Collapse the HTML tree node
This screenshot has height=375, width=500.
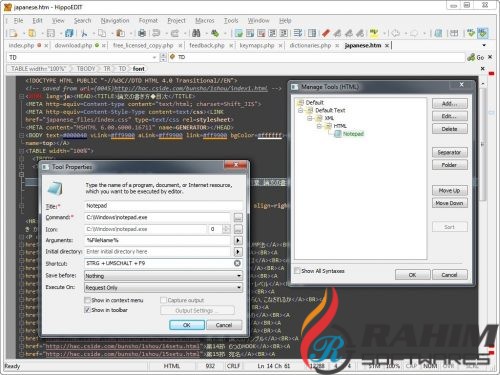[319, 126]
